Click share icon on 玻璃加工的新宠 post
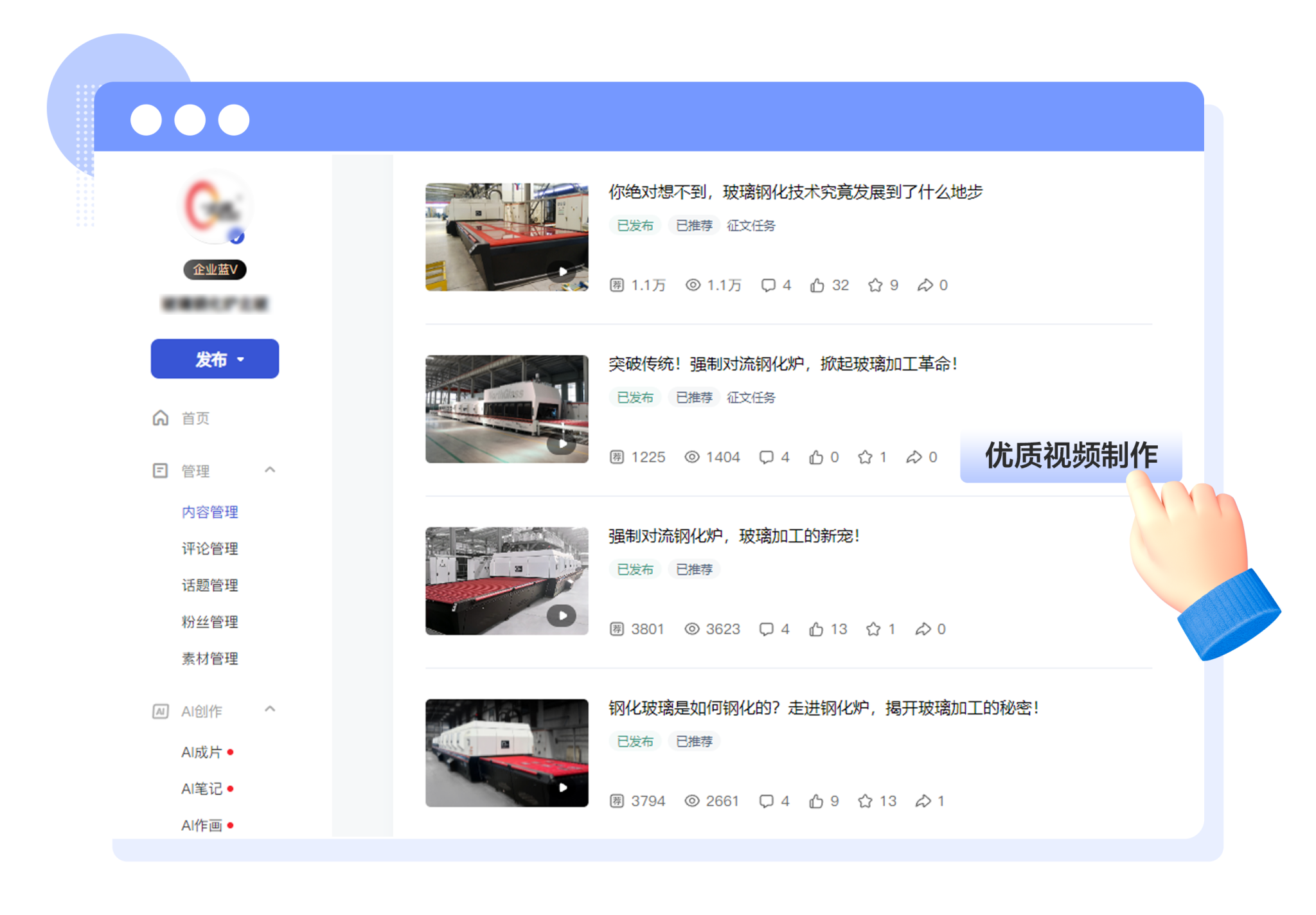The height and width of the screenshot is (915, 1316). (923, 629)
